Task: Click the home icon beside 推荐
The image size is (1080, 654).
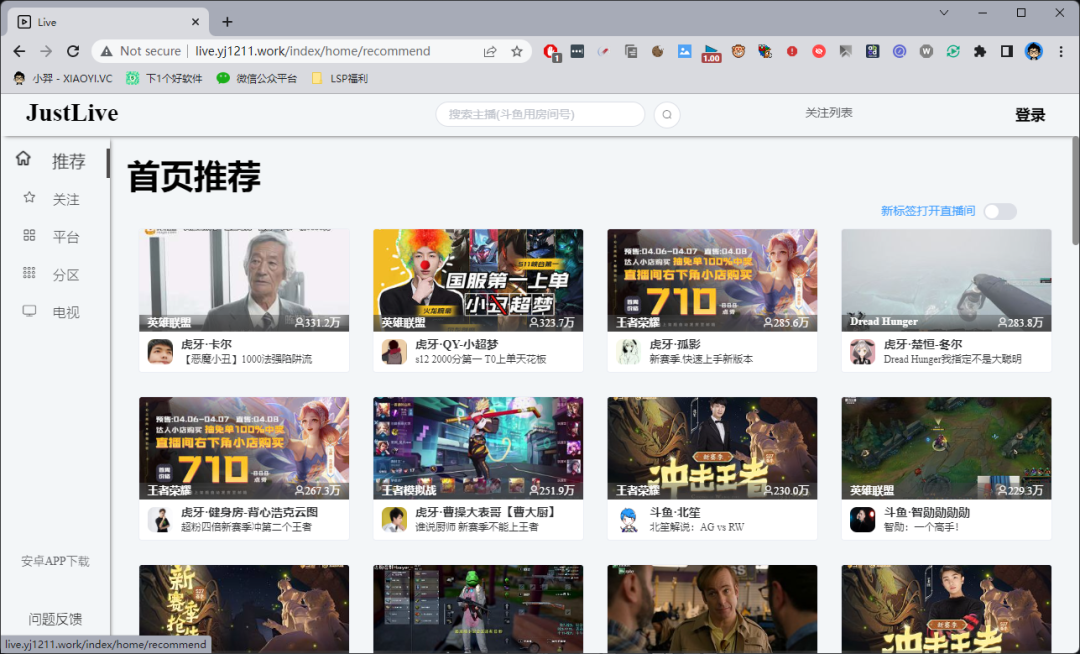Action: coord(23,159)
